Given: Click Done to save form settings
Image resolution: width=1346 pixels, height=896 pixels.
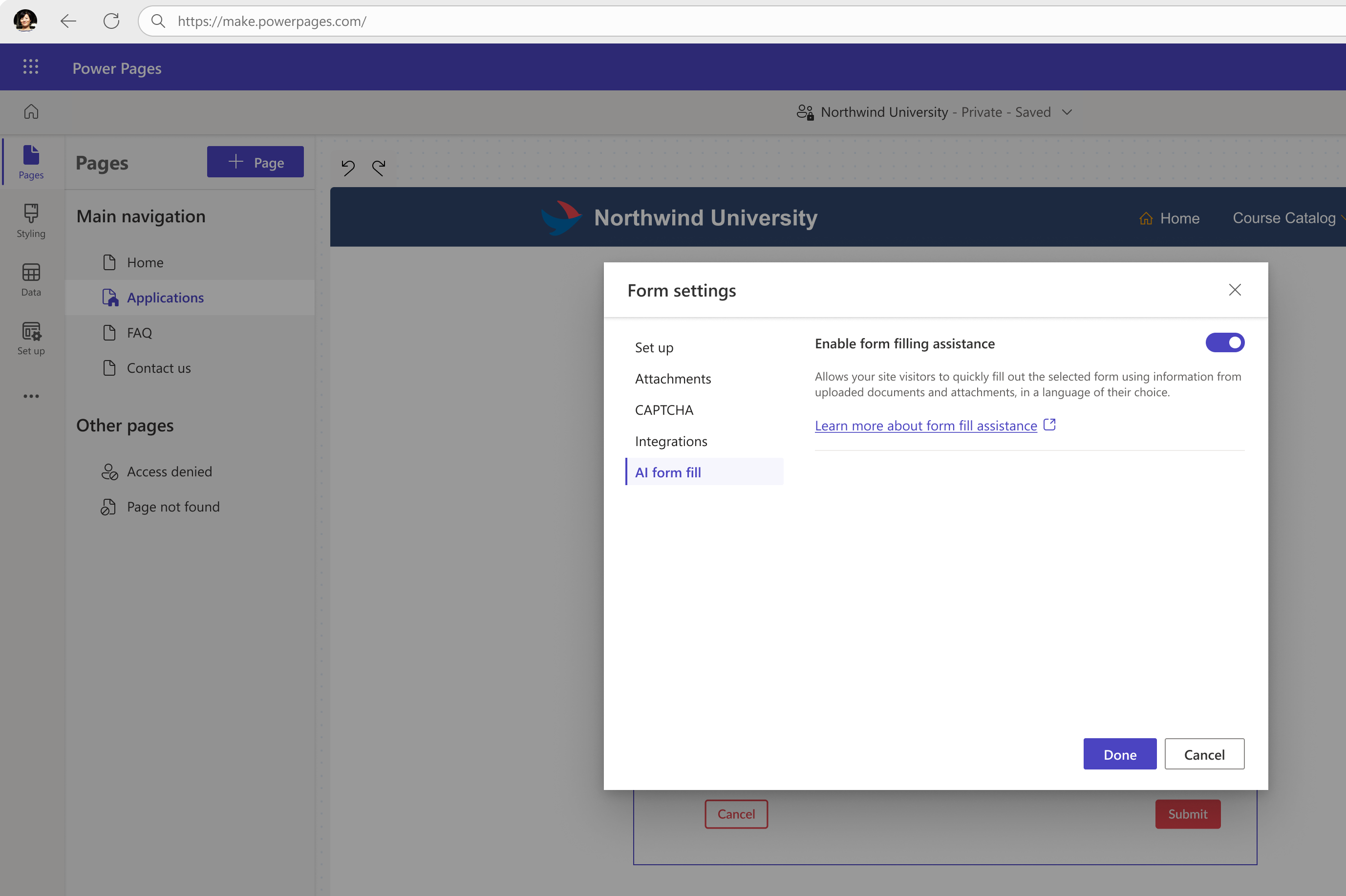Looking at the screenshot, I should click(x=1119, y=754).
